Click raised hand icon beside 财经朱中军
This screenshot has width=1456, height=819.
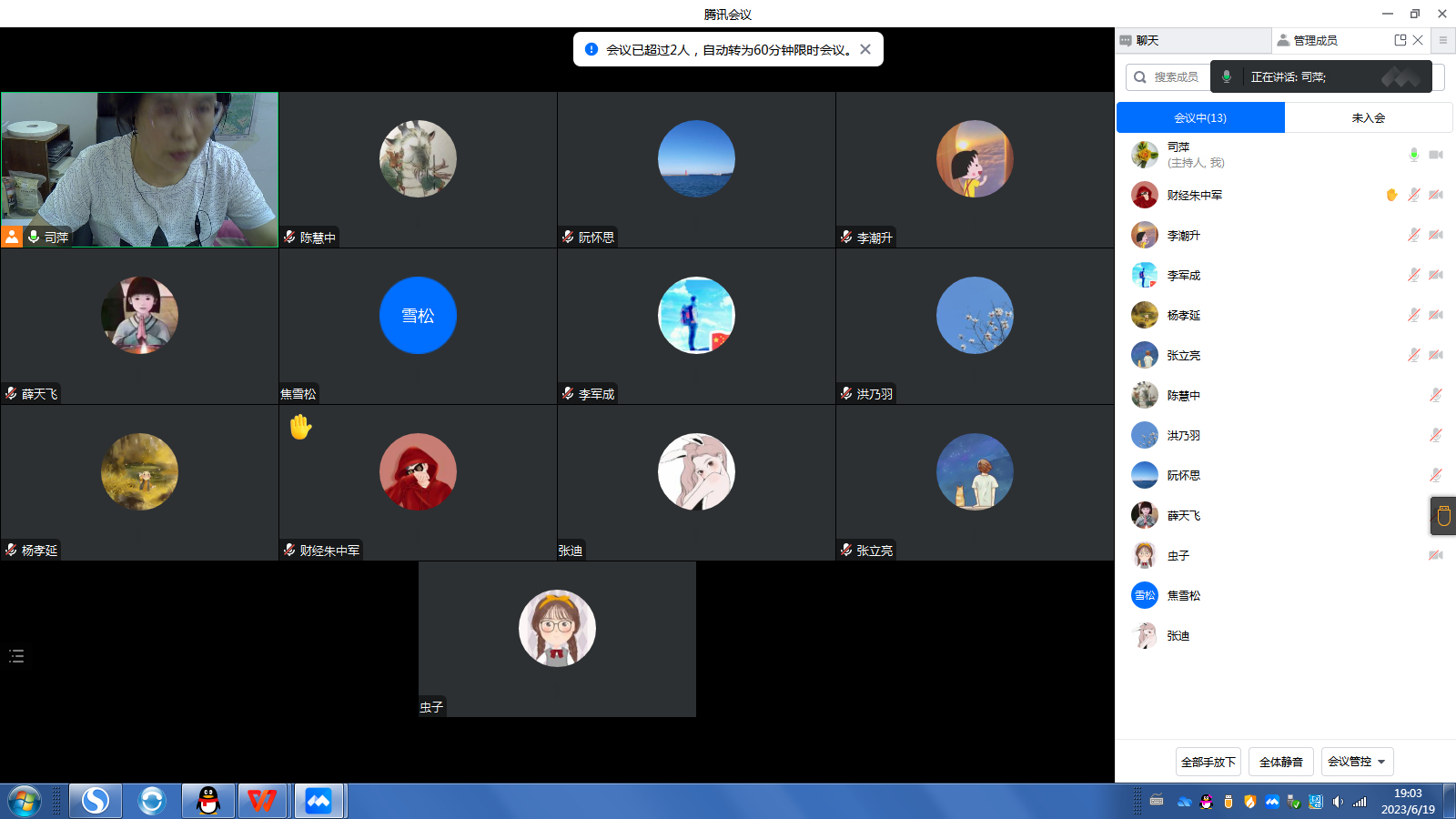pos(1391,195)
